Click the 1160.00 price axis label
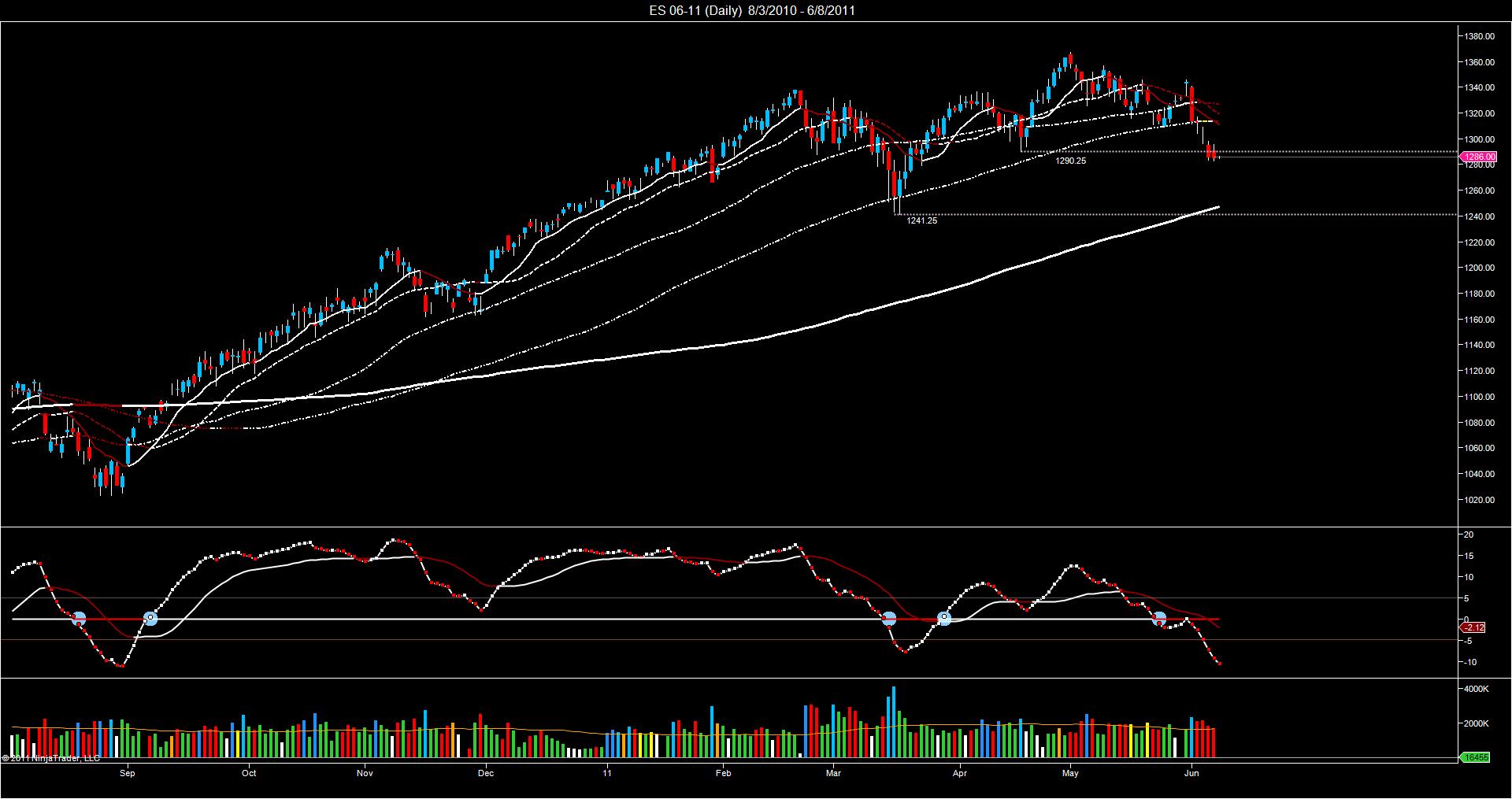Viewport: 1512px width, 799px height. tap(1480, 320)
